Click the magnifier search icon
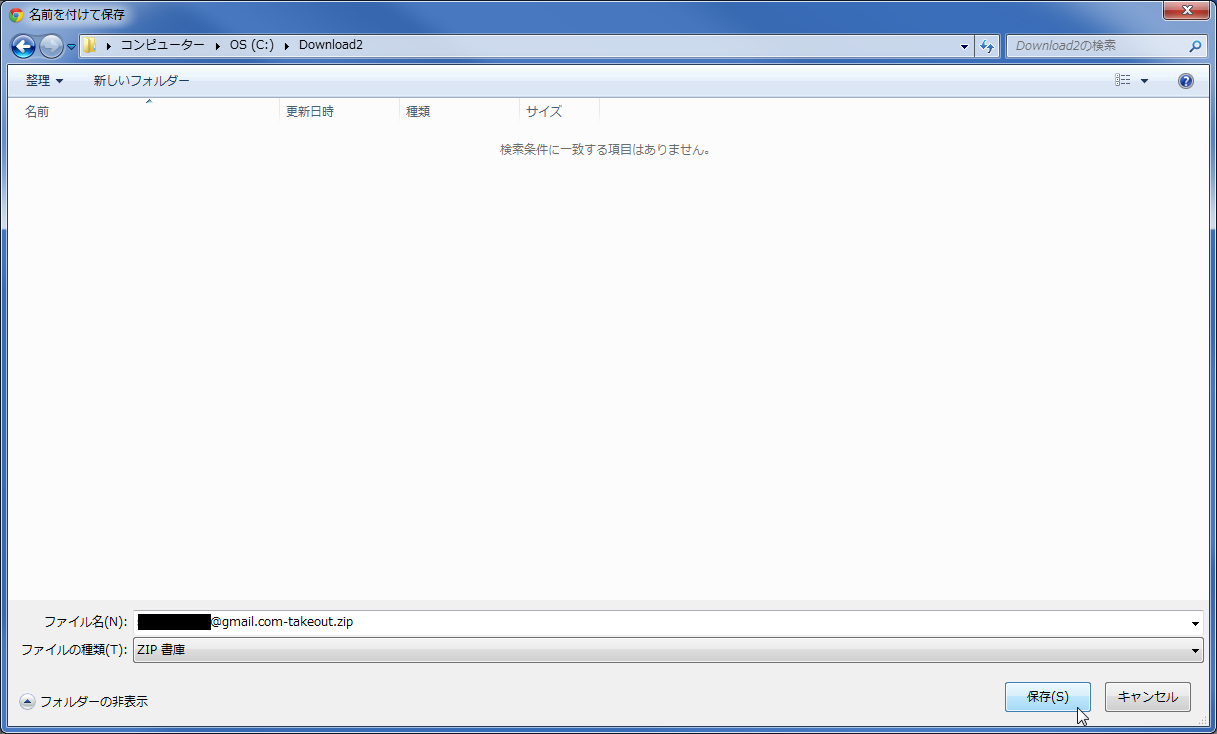This screenshot has width=1217, height=734. click(1195, 46)
